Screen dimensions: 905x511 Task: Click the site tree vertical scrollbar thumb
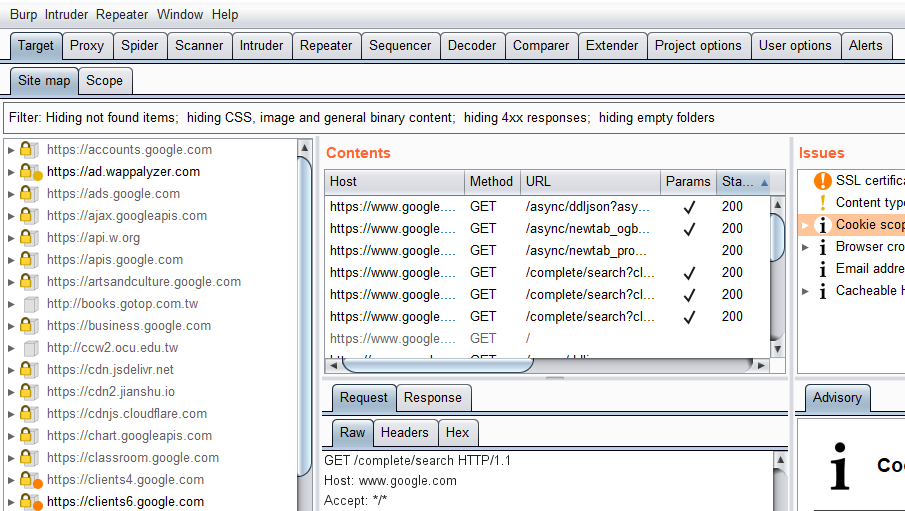click(305, 315)
